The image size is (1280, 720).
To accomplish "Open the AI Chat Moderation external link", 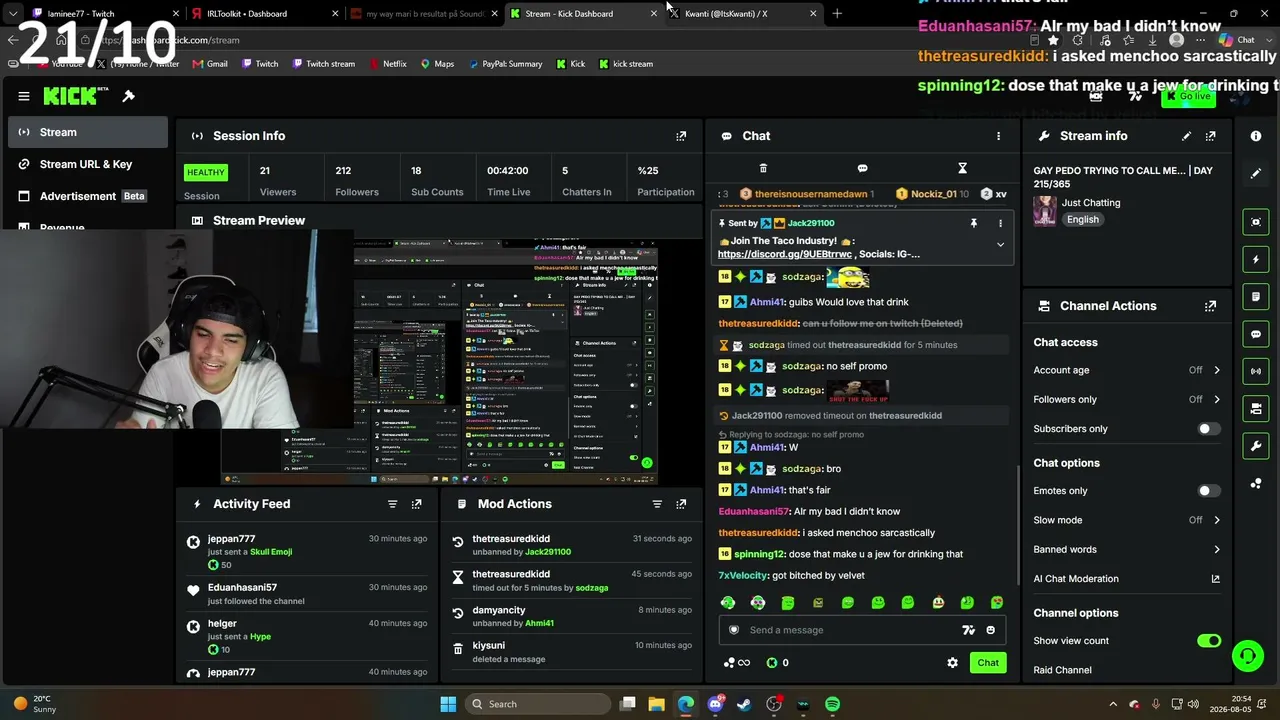I will coord(1216,579).
